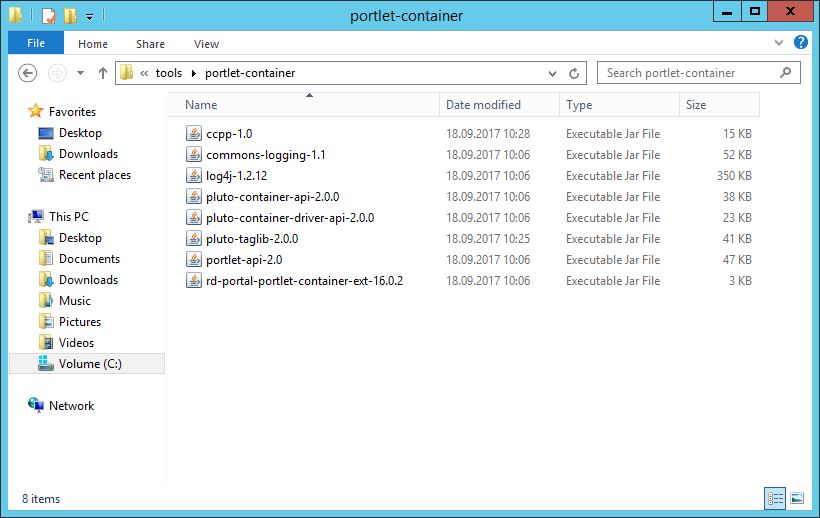Open Explorer help question mark

(x=801, y=42)
